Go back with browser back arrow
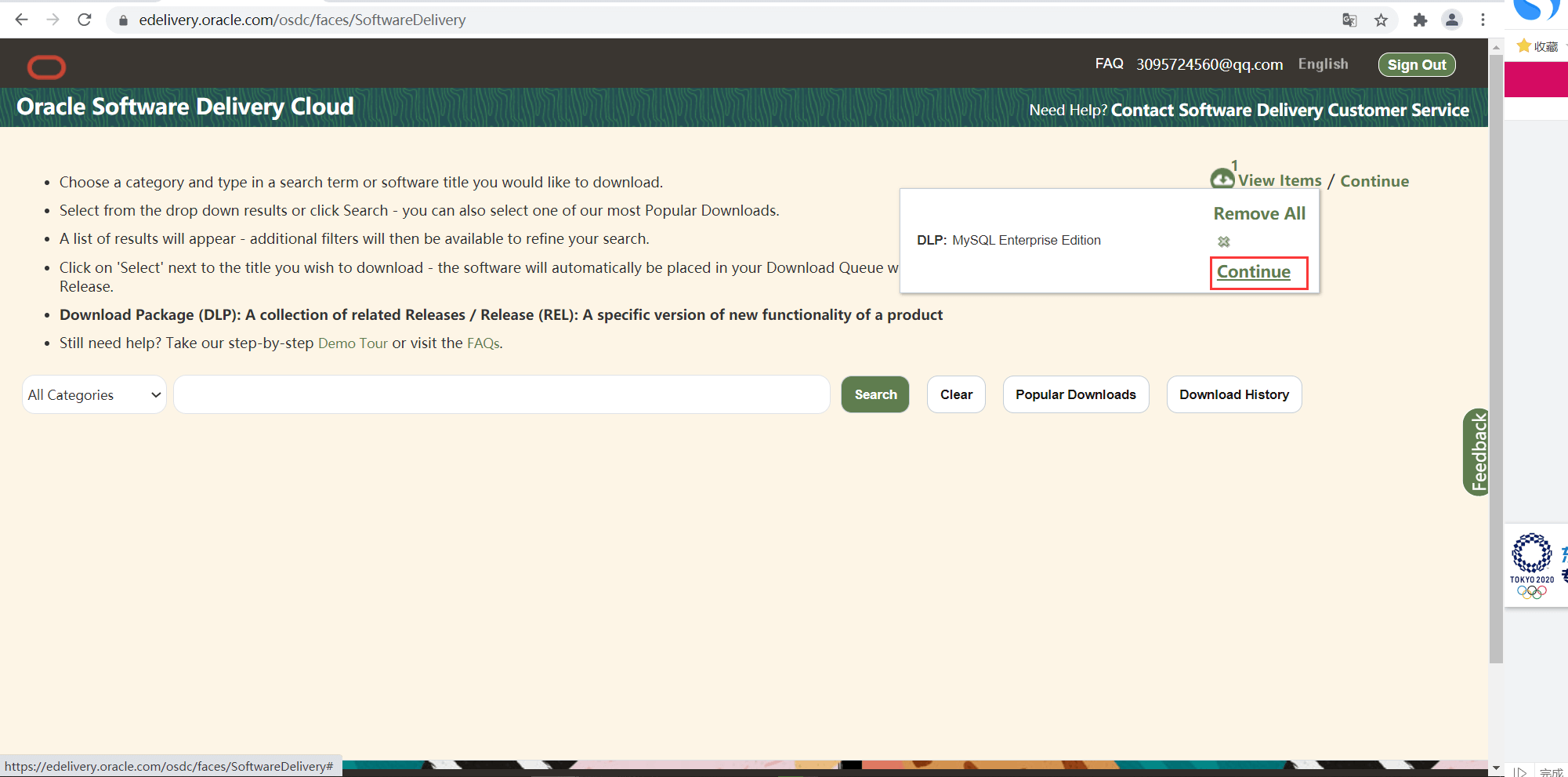This screenshot has width=1568, height=777. point(22,20)
